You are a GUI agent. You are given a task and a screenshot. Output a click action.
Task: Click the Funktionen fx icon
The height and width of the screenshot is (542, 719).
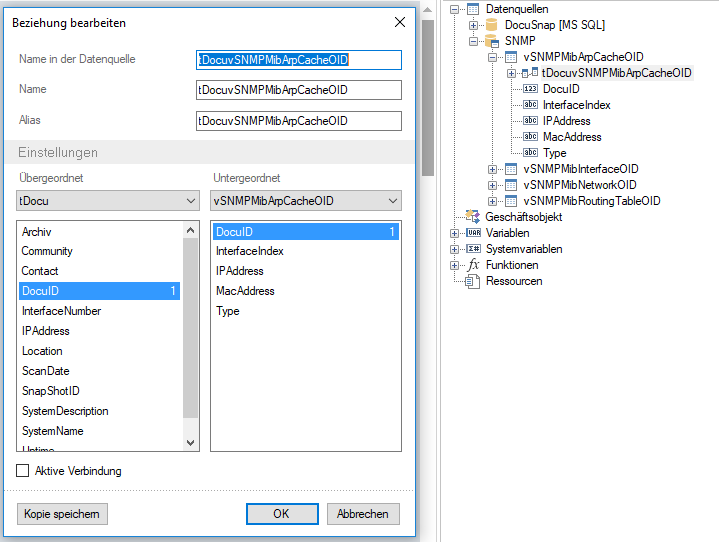(x=473, y=265)
